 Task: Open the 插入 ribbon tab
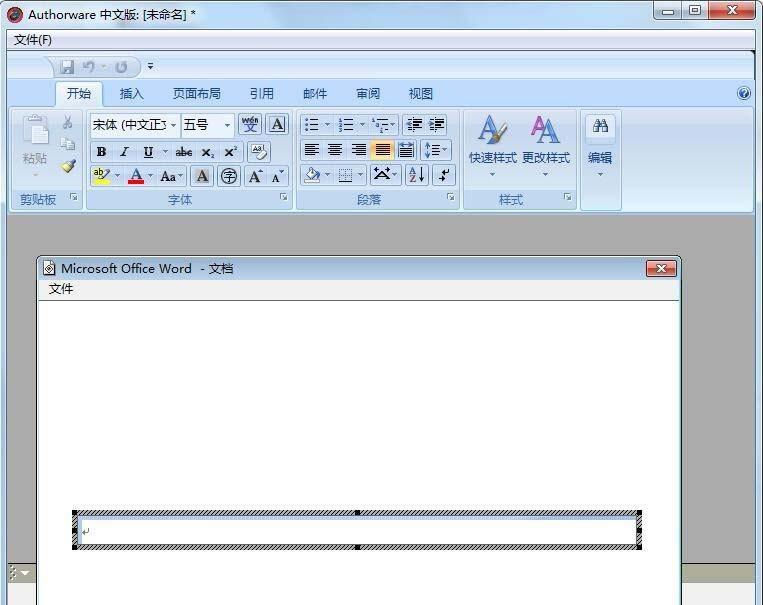131,93
